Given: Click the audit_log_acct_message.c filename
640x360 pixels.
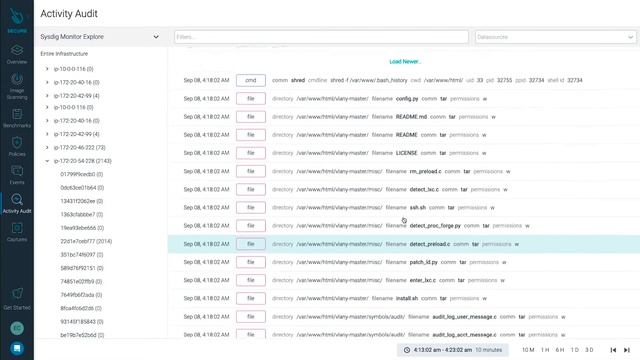Looking at the screenshot, I should [x=464, y=335].
